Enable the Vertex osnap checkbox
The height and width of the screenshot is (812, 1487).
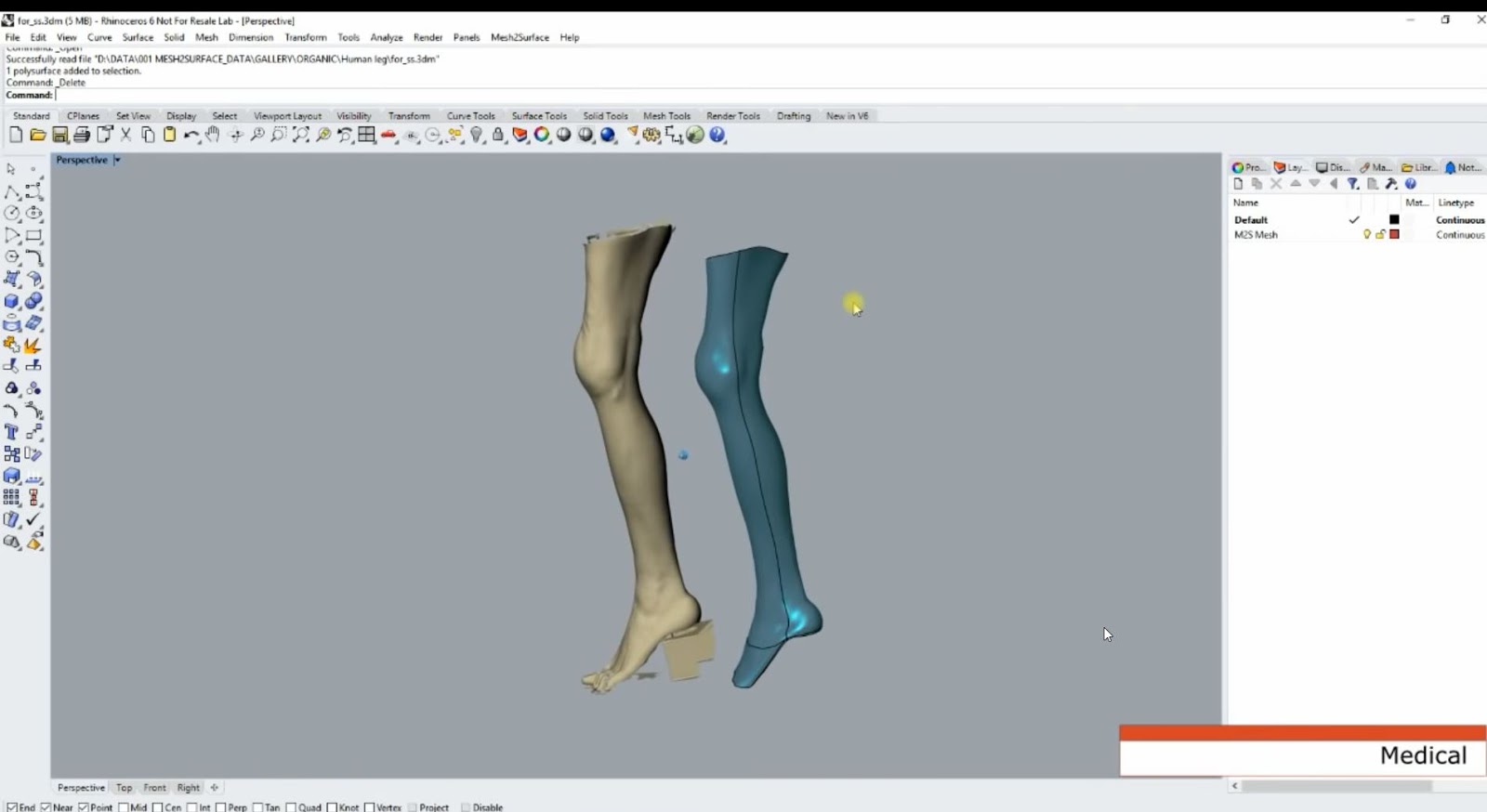(369, 807)
